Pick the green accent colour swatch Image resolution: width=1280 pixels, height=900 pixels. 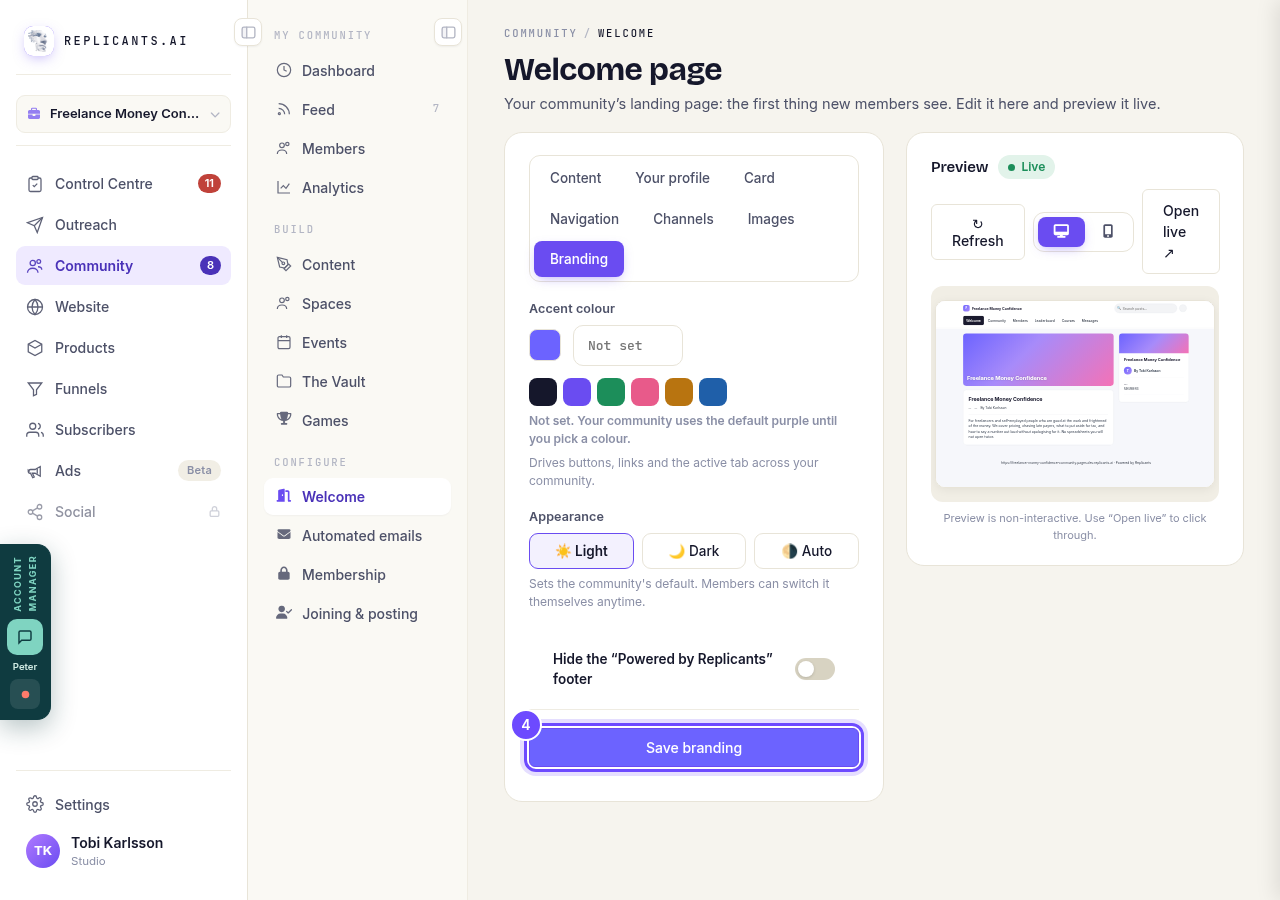pyautogui.click(x=611, y=392)
